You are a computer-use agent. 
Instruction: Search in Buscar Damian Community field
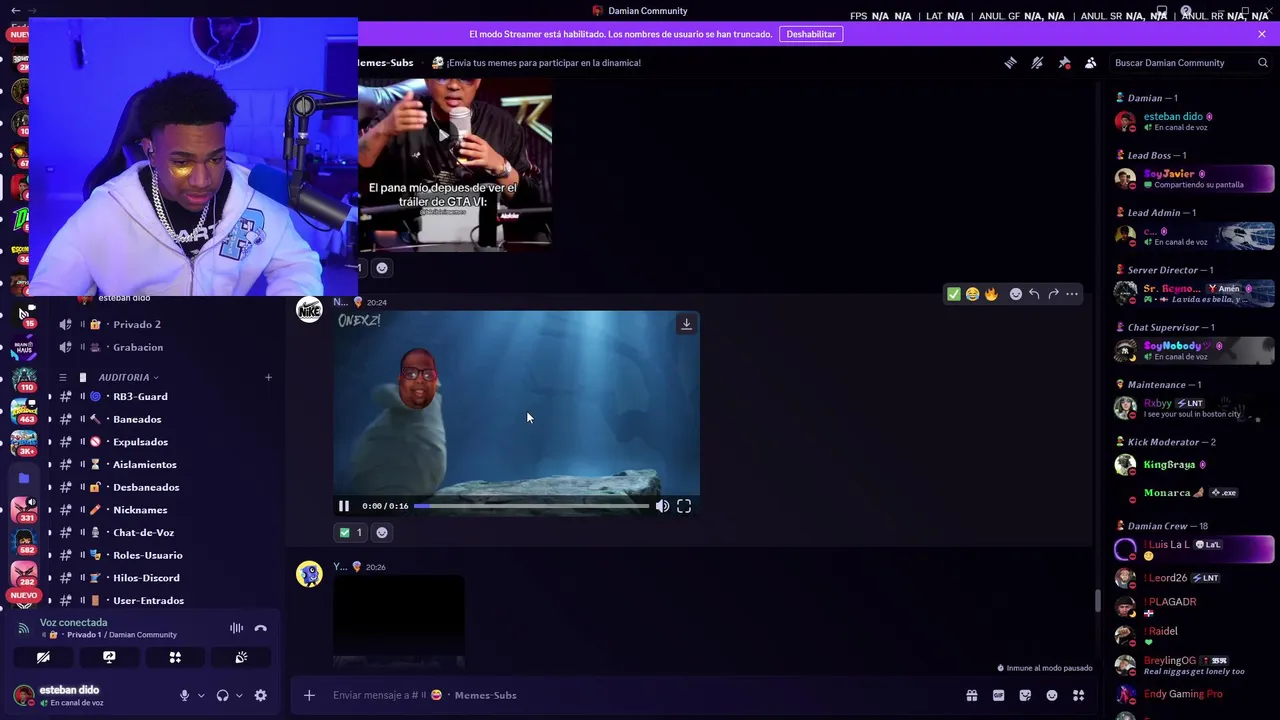[1190, 63]
